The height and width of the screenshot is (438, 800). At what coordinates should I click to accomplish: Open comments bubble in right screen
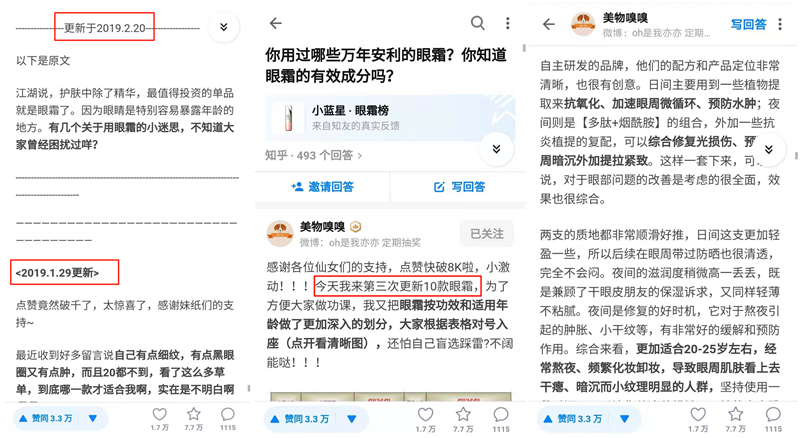click(x=773, y=414)
